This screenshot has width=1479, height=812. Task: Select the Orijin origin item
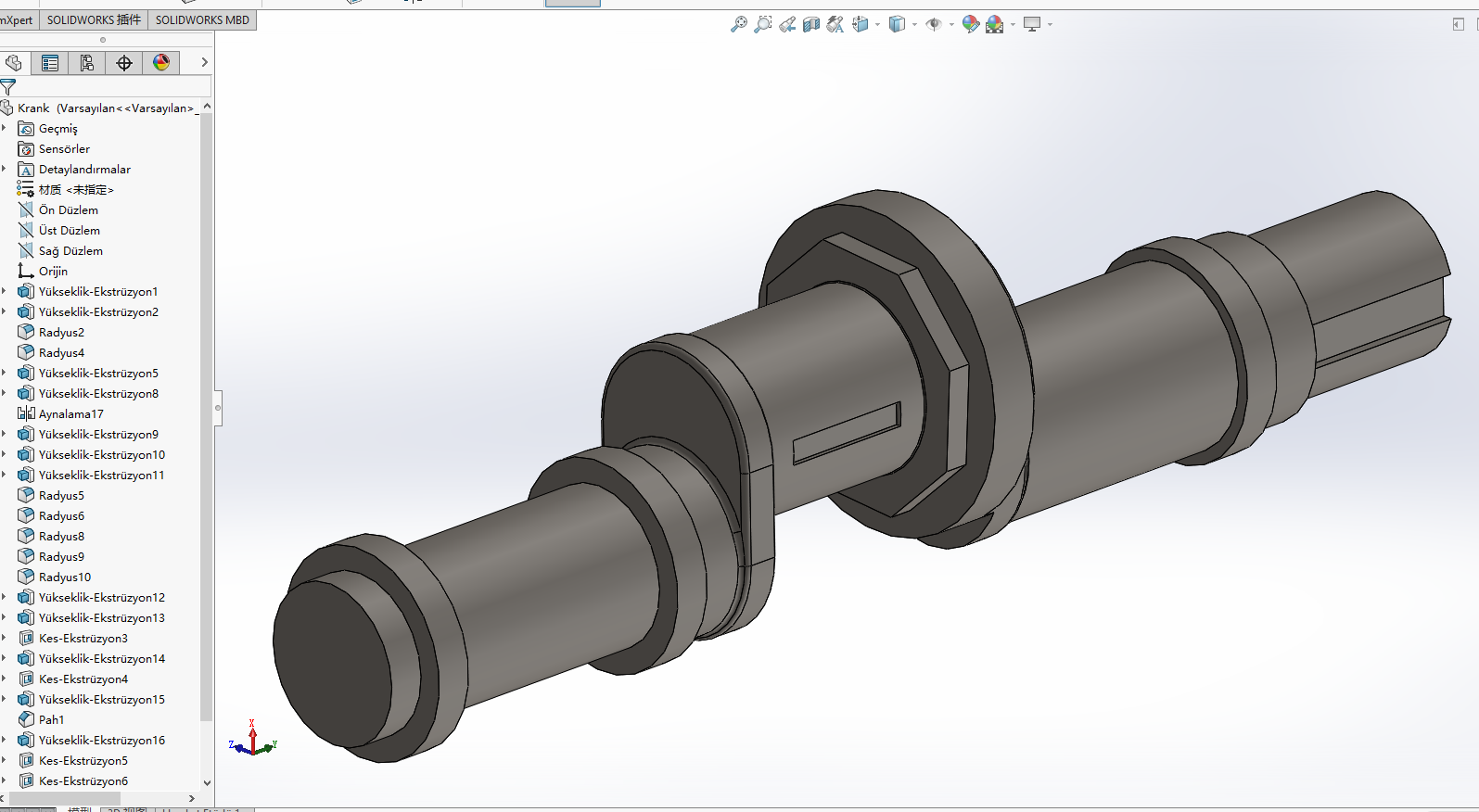53,272
